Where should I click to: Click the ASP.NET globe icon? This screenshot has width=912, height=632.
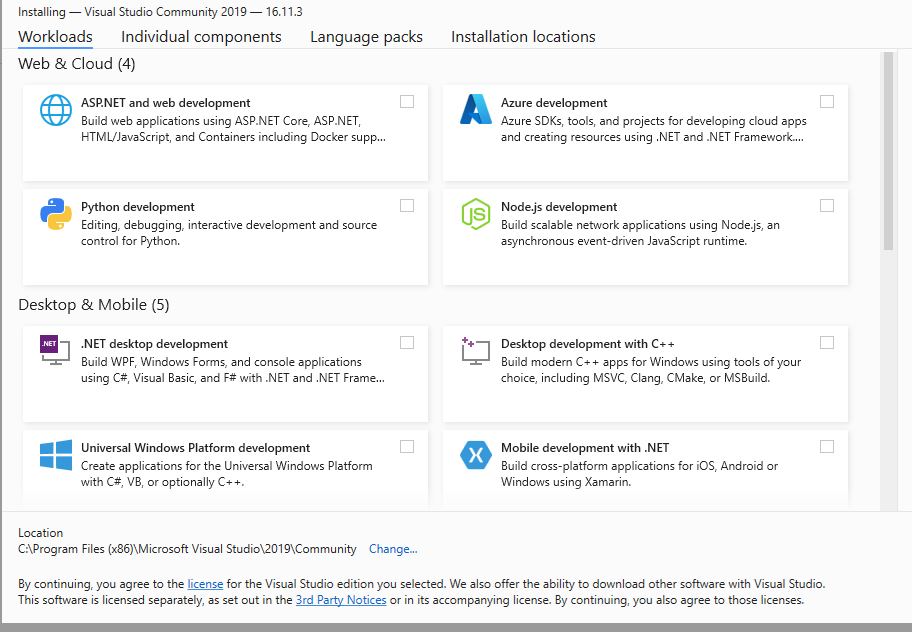click(56, 109)
